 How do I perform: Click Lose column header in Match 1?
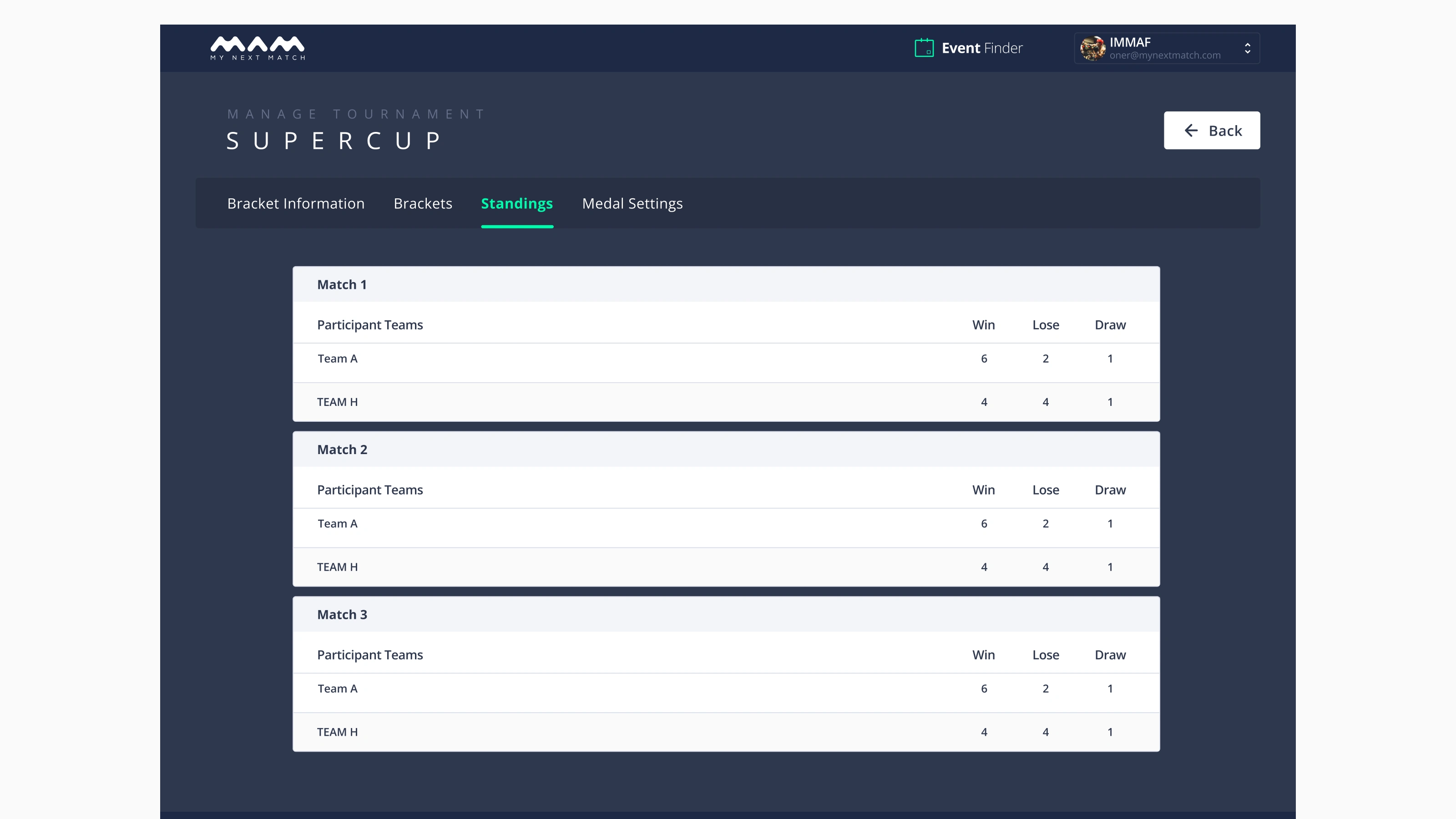1046,325
